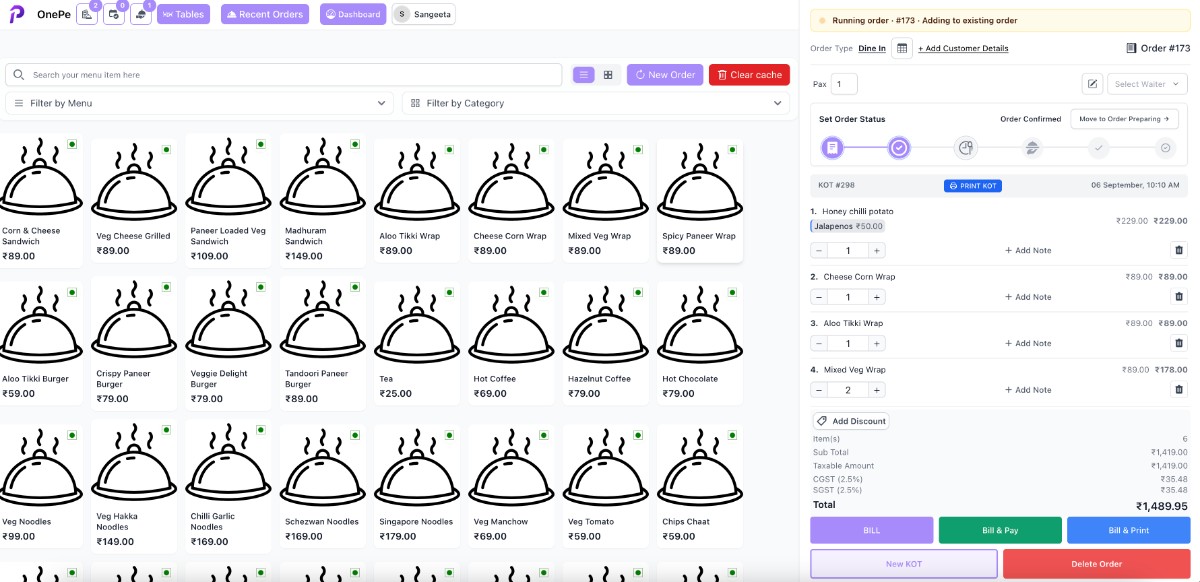Add note to Aloo Tikki Wrap

pyautogui.click(x=1028, y=343)
